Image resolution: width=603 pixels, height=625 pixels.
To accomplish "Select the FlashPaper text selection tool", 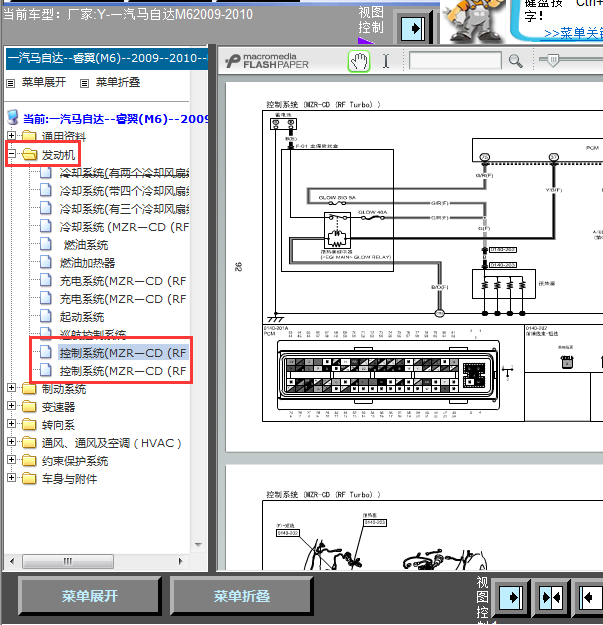I will point(386,61).
